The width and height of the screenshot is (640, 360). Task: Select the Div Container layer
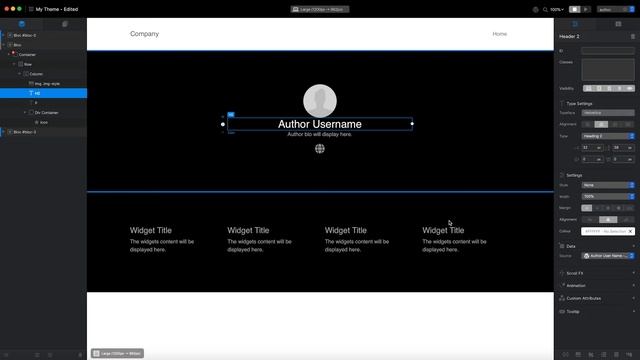43,113
